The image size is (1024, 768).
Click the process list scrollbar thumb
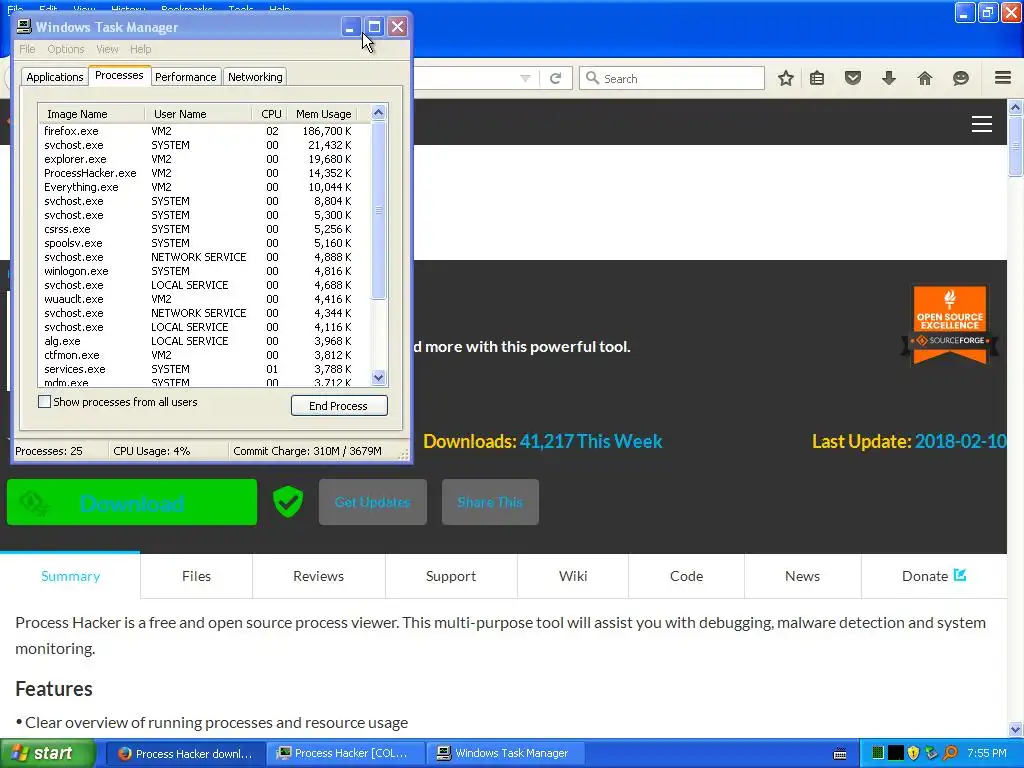[x=378, y=210]
